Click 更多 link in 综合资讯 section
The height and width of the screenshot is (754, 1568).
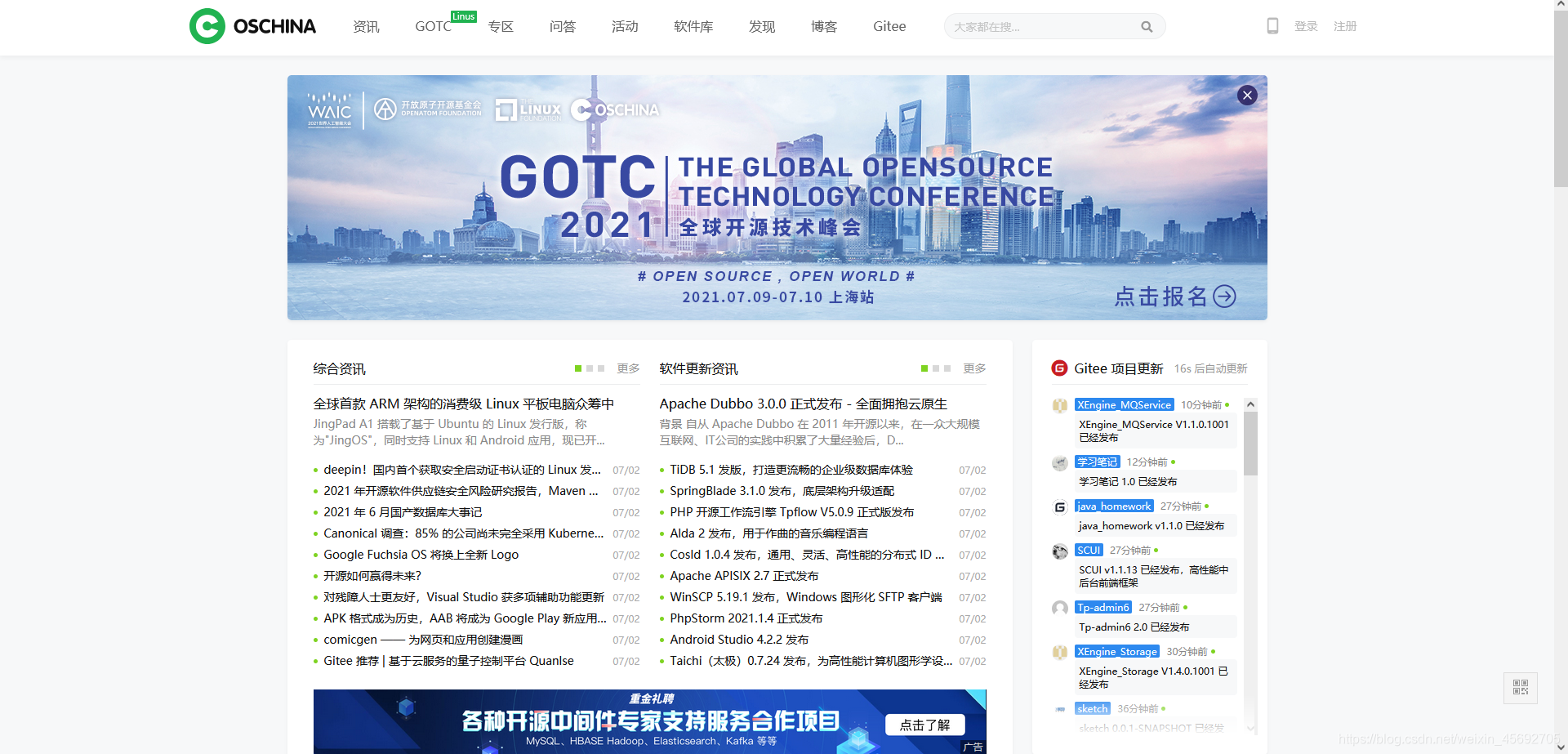[628, 368]
